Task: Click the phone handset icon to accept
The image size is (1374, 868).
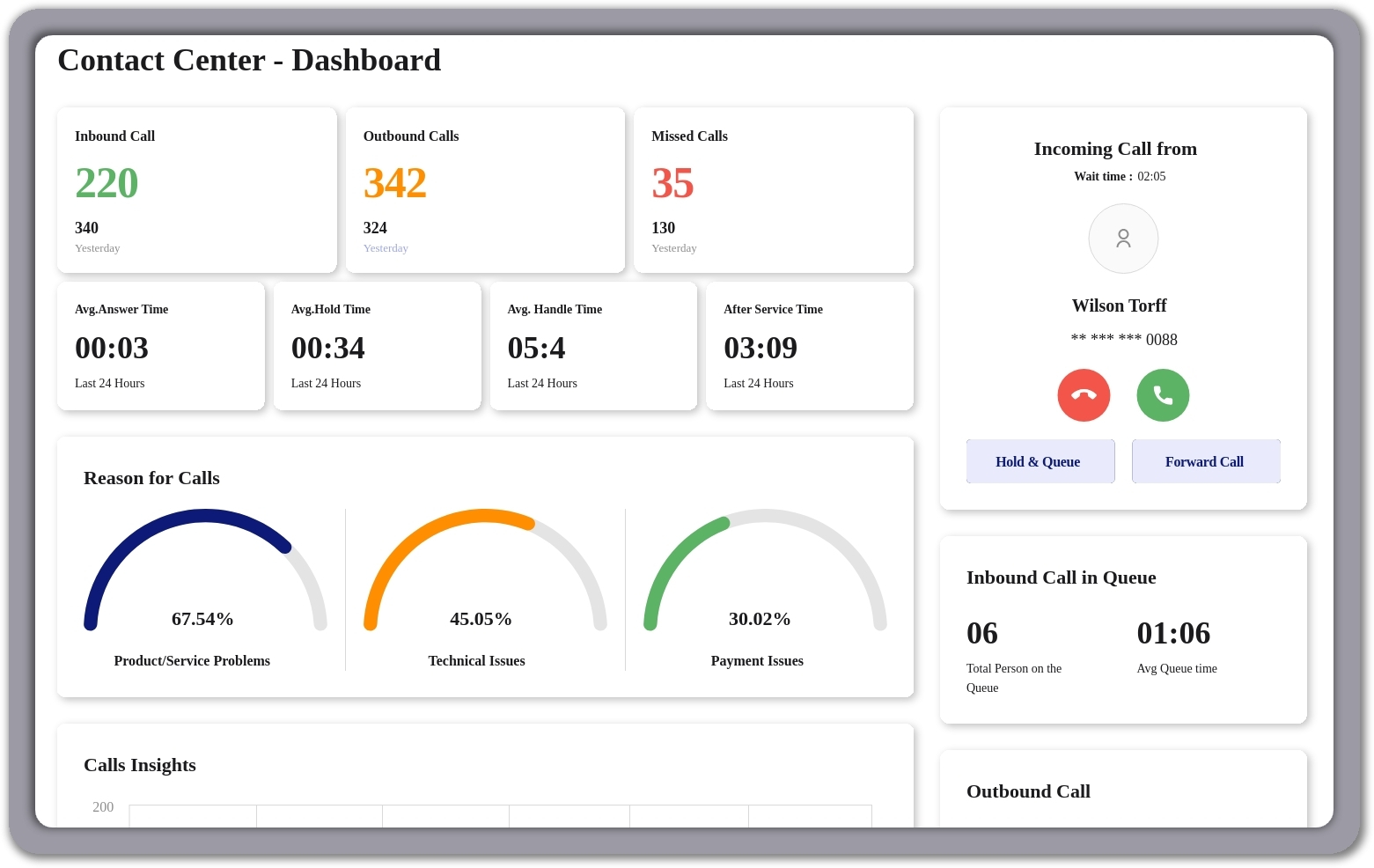Action: tap(1163, 395)
